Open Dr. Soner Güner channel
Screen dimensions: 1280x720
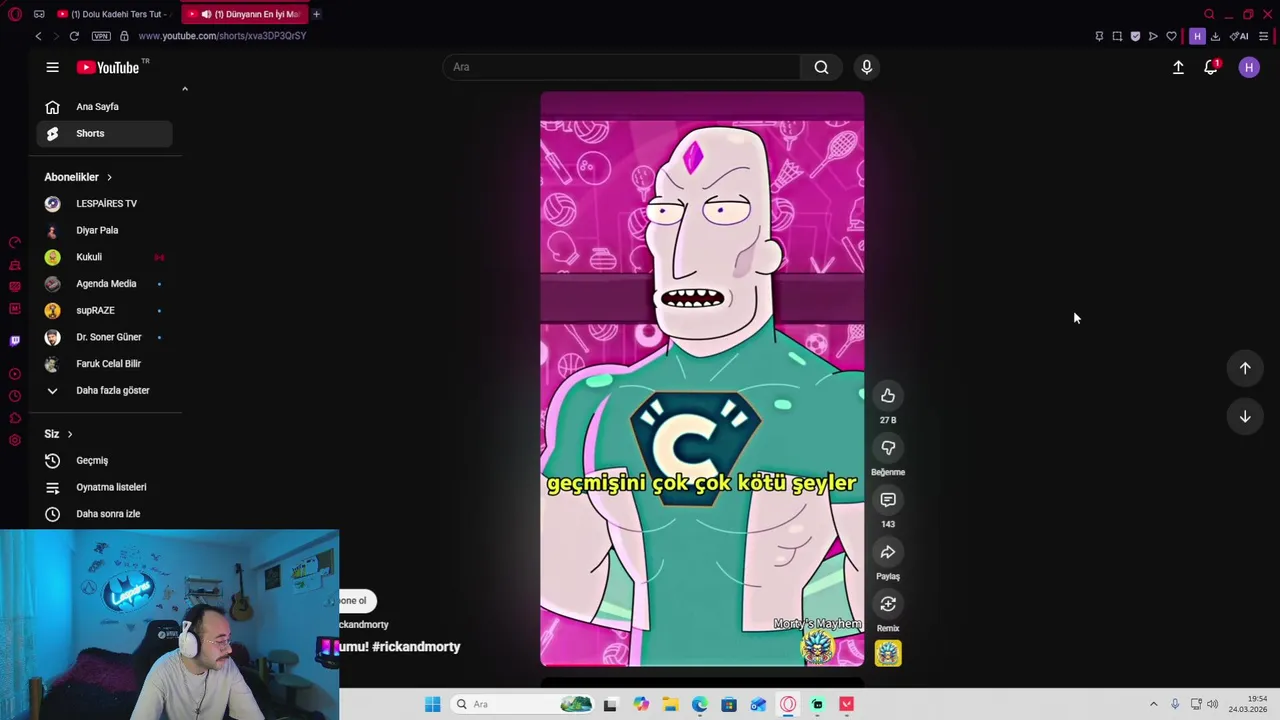[x=104, y=337]
